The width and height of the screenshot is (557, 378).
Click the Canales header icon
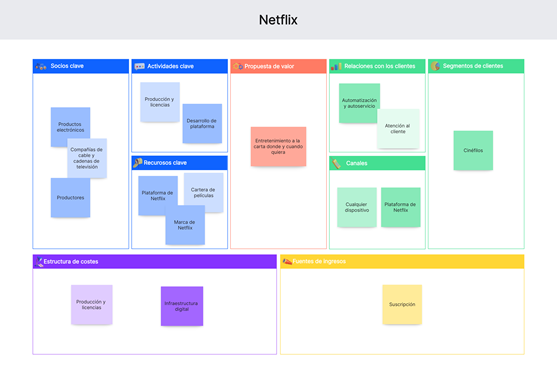coord(336,163)
